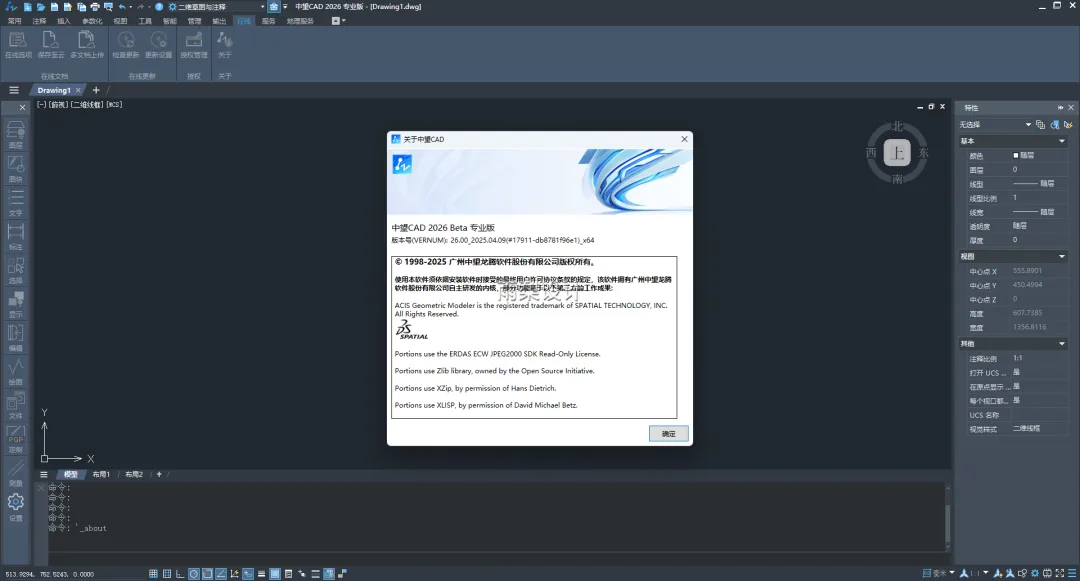Open the 文件 file sidebar tool

(x=15, y=405)
